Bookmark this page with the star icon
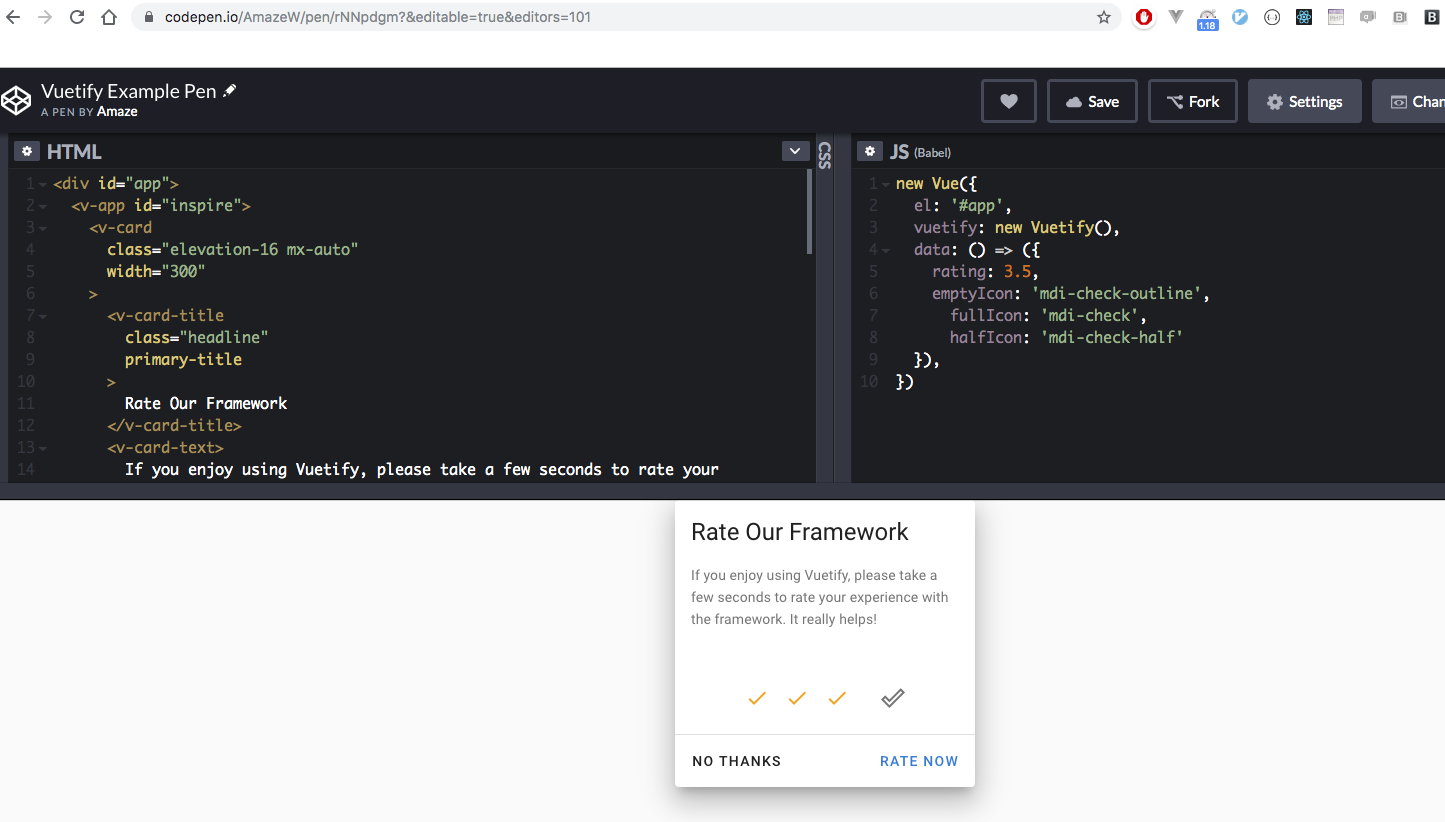1445x822 pixels. (1104, 17)
